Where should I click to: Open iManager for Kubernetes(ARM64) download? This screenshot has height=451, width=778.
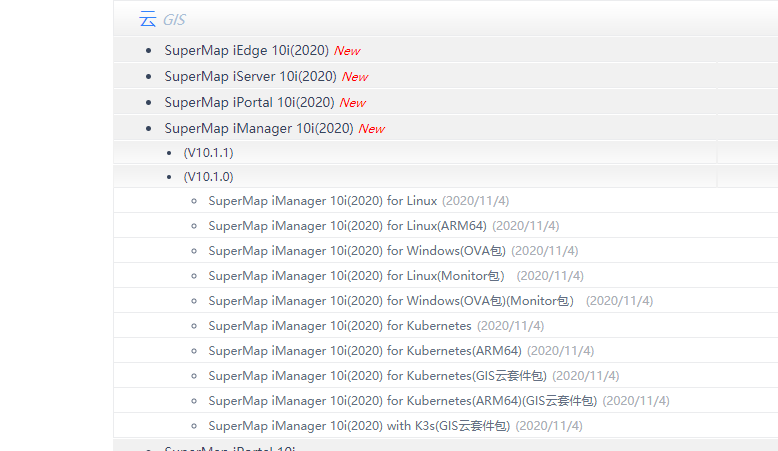pyautogui.click(x=365, y=351)
